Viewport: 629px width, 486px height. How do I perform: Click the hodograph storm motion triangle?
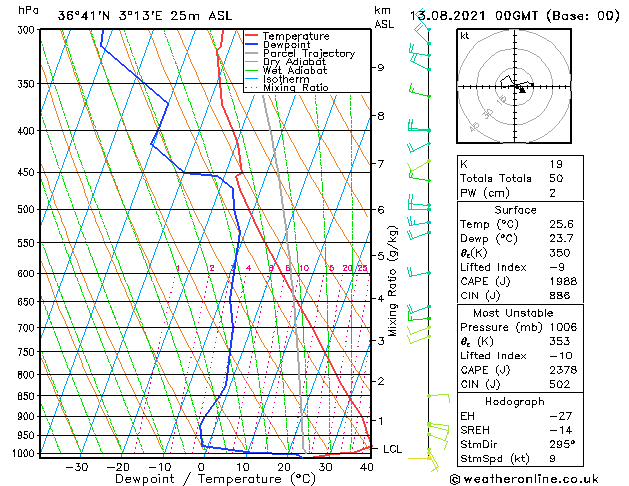522,90
